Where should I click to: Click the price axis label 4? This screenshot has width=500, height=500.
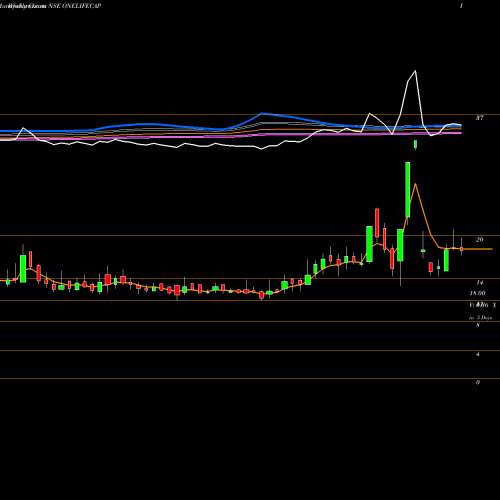click(x=478, y=354)
